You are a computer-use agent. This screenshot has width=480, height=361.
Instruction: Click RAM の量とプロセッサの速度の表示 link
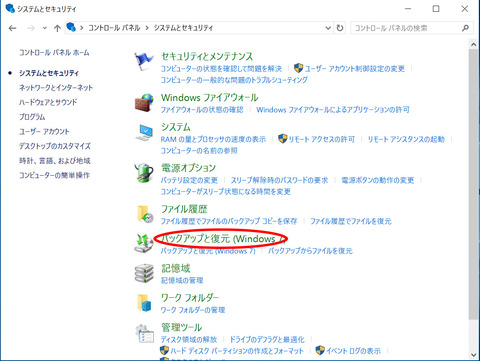click(x=213, y=139)
